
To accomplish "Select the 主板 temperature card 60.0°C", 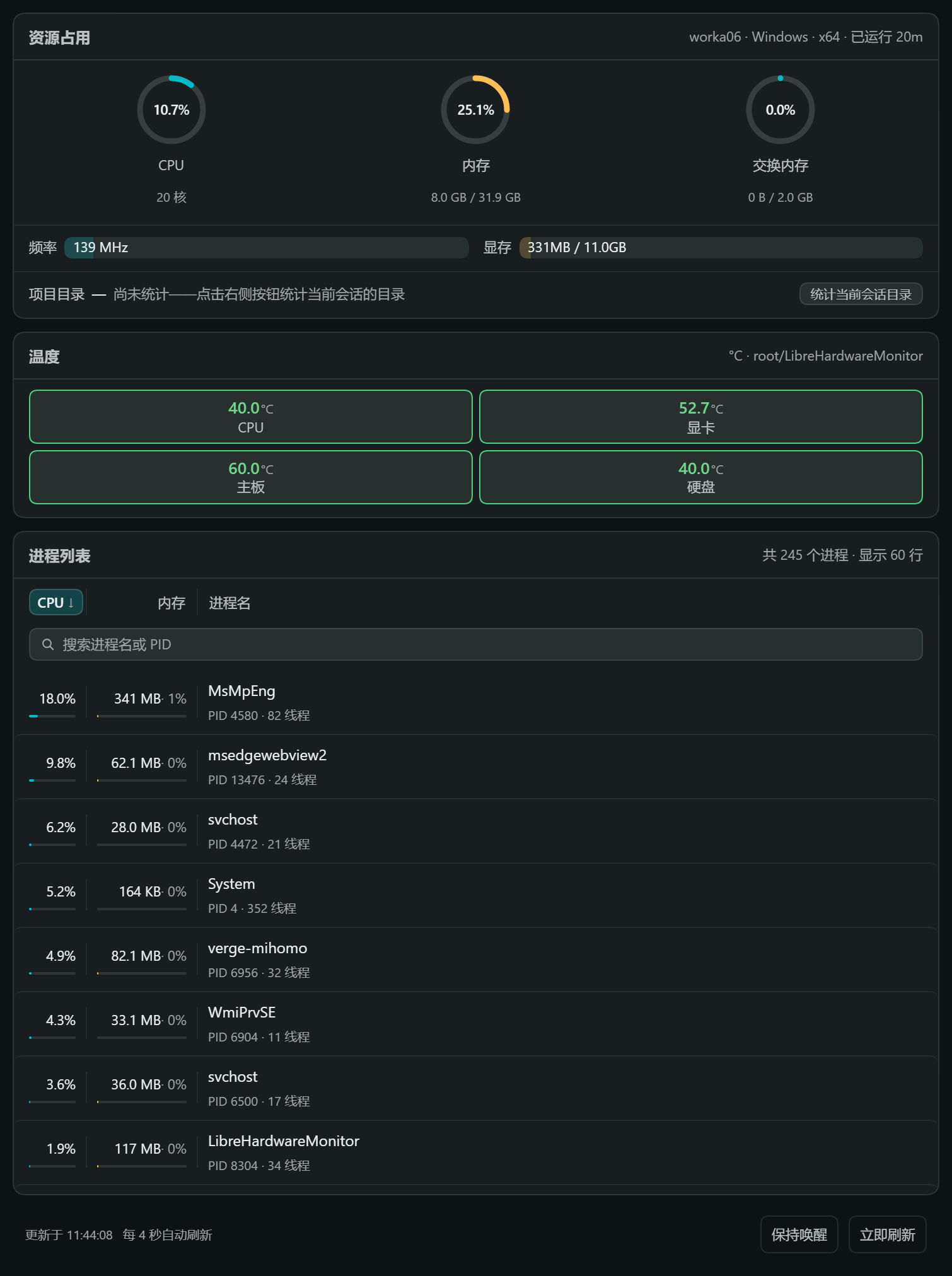I will click(251, 477).
